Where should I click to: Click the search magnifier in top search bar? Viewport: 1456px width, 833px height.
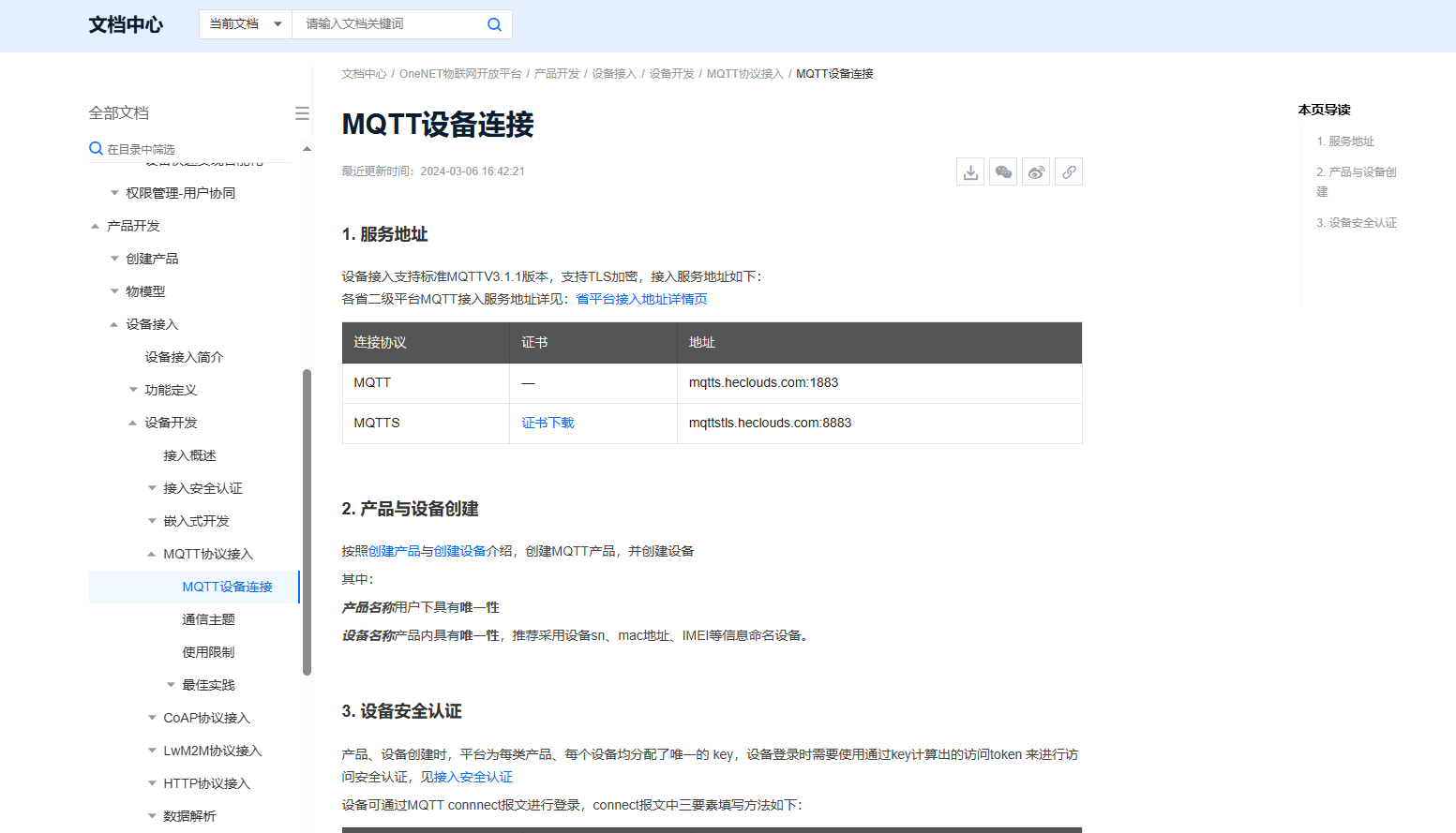click(x=494, y=23)
